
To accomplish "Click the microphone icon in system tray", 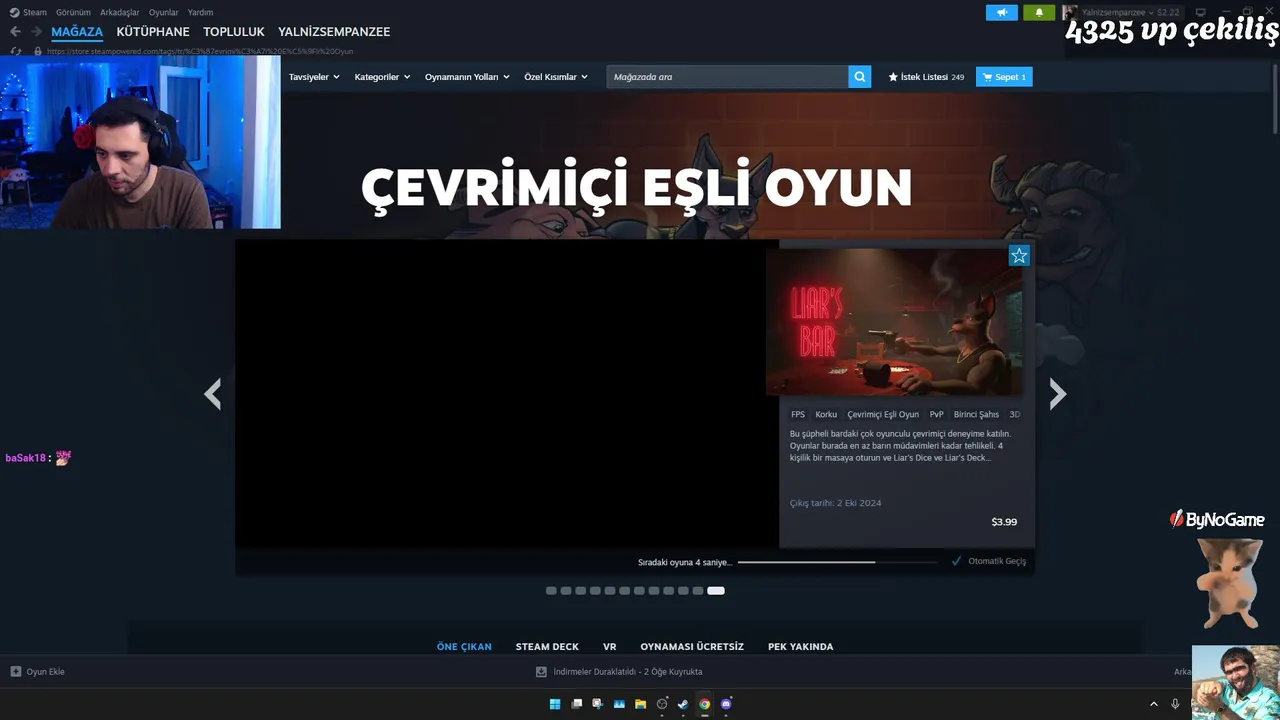I will point(1175,704).
